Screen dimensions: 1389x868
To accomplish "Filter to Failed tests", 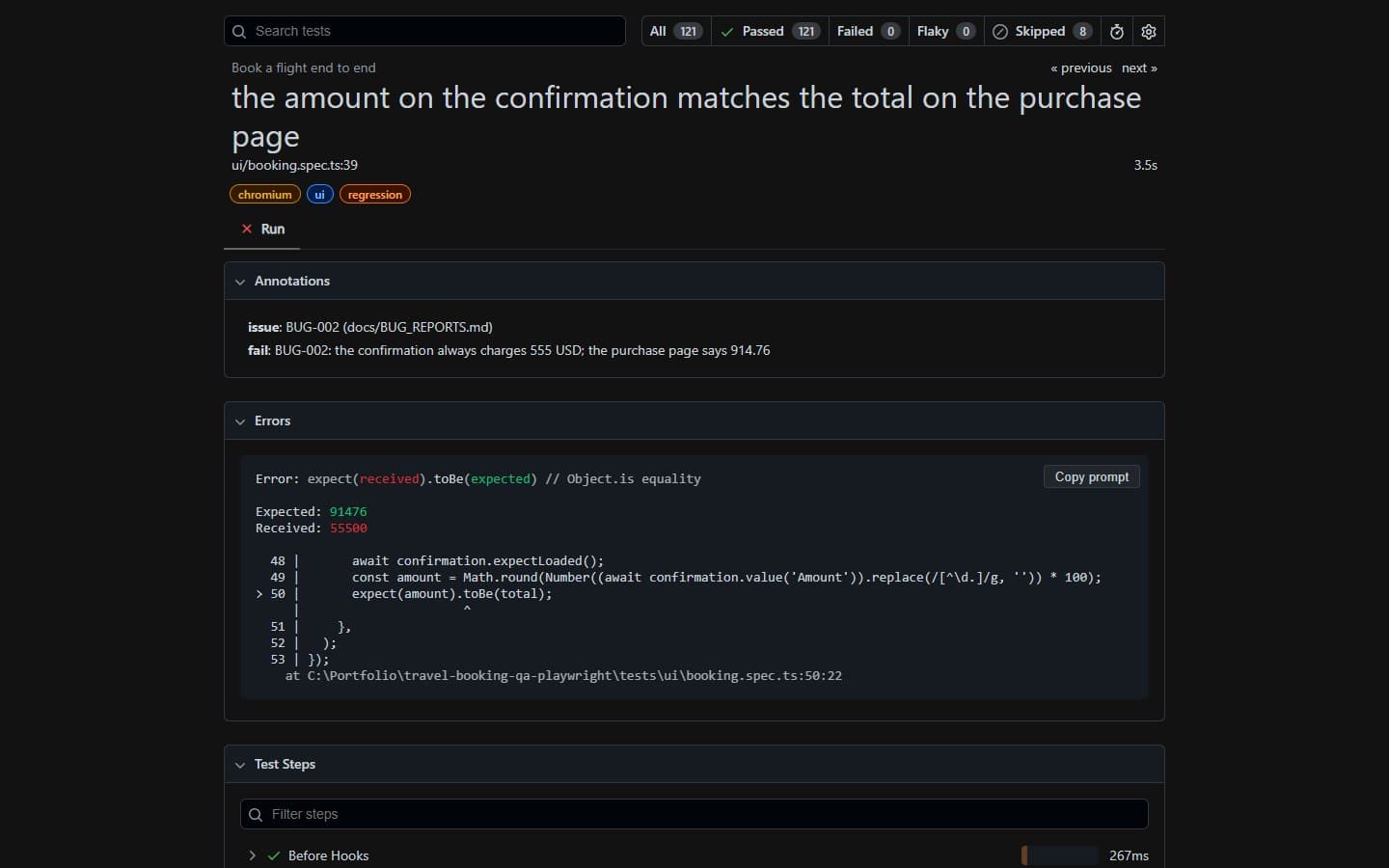I will pos(868,32).
